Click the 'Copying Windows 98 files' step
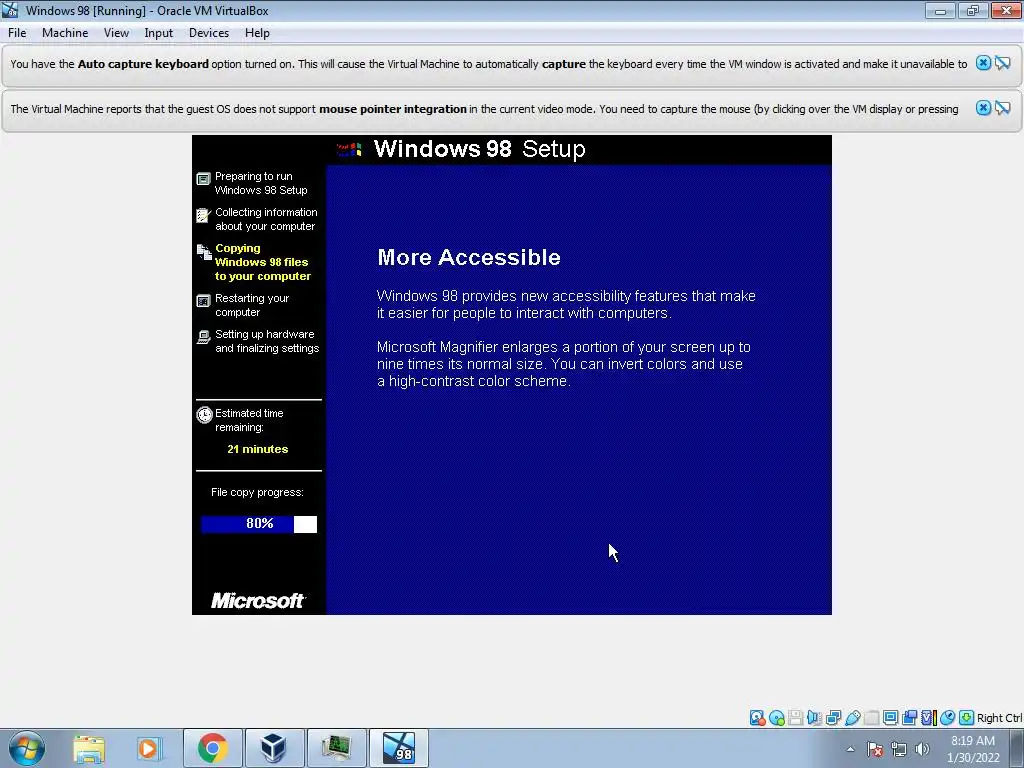 pyautogui.click(x=263, y=262)
